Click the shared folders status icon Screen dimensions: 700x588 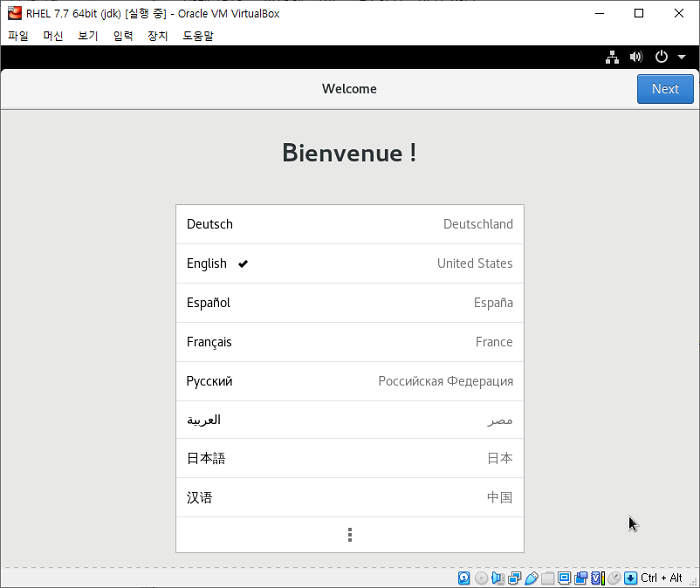pyautogui.click(x=548, y=578)
